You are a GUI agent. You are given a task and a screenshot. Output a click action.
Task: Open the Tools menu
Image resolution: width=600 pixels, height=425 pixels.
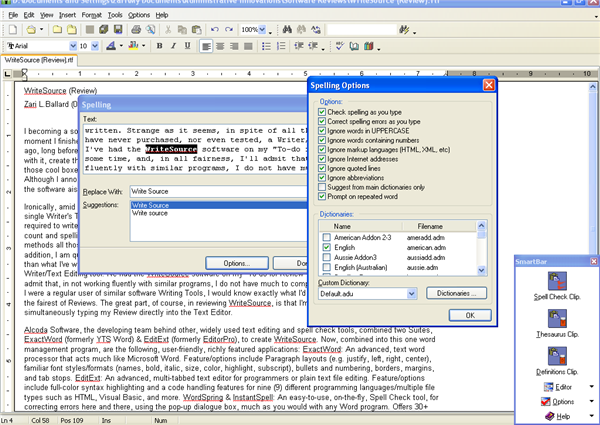[115, 15]
